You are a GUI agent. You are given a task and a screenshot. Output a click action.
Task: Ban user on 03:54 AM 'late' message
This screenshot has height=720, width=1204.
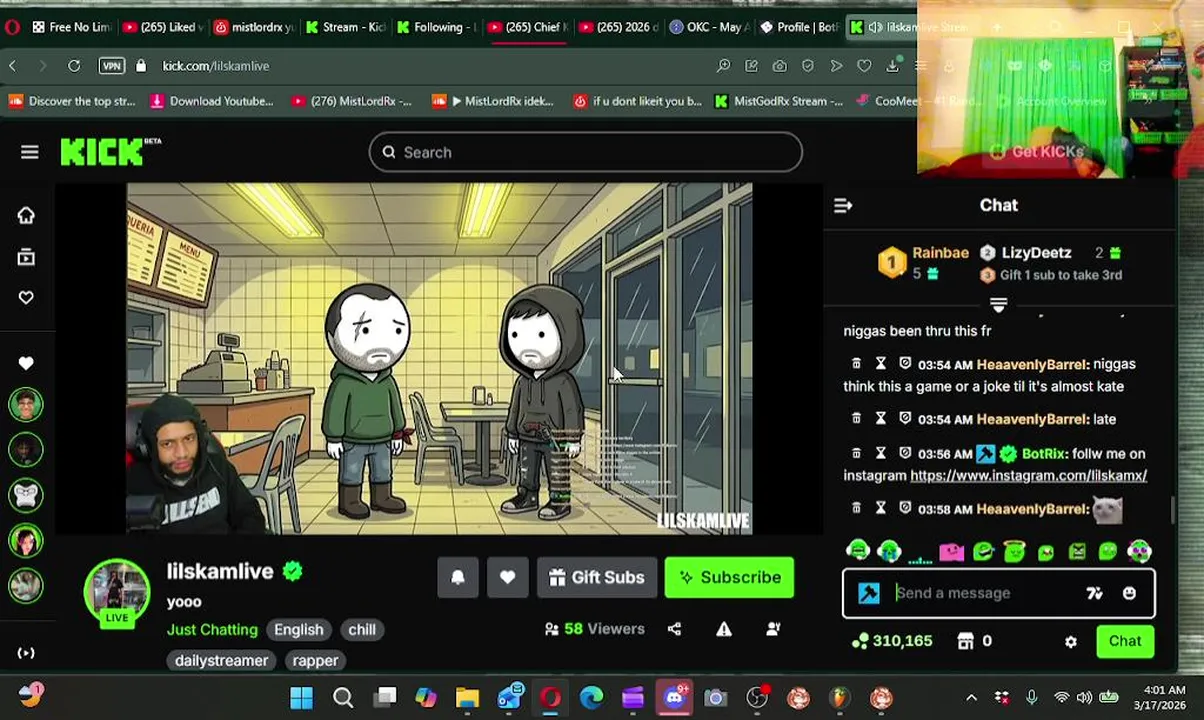pyautogui.click(x=905, y=419)
